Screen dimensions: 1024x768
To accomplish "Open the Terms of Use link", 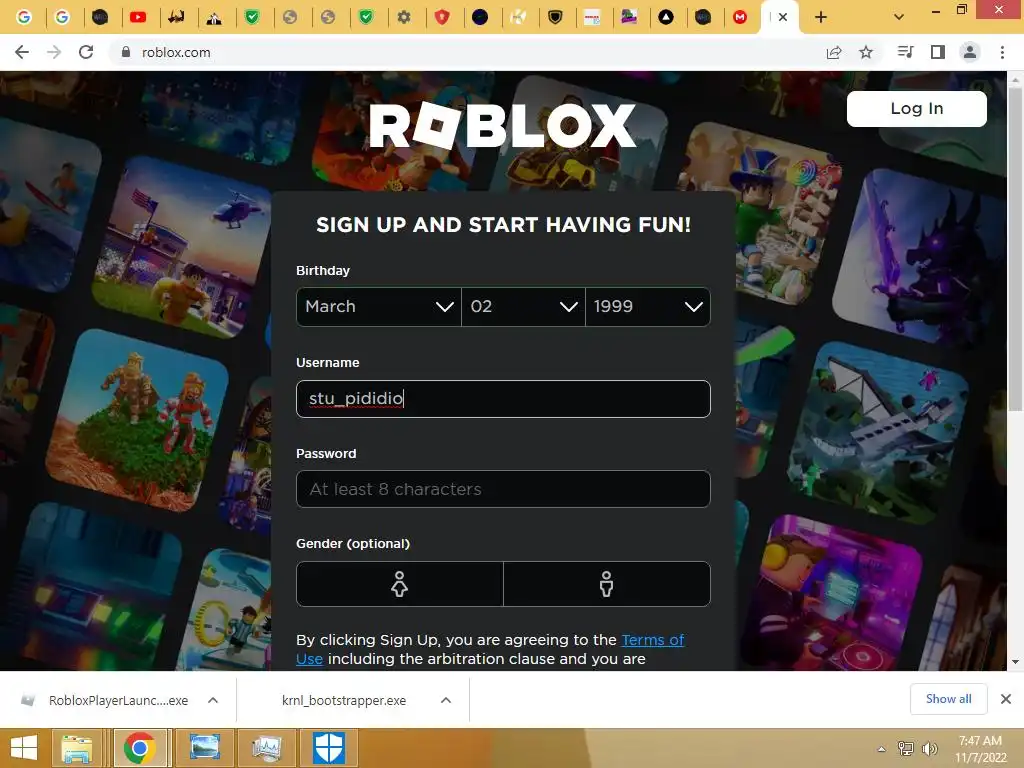I will tap(652, 640).
